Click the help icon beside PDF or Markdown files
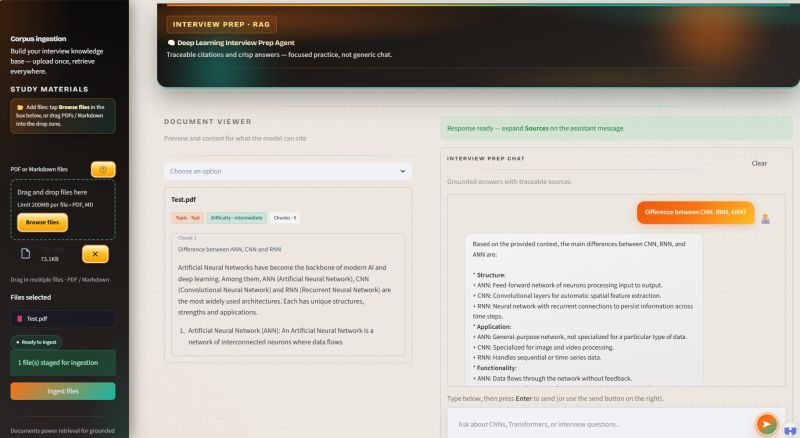The width and height of the screenshot is (800, 438). pos(103,169)
